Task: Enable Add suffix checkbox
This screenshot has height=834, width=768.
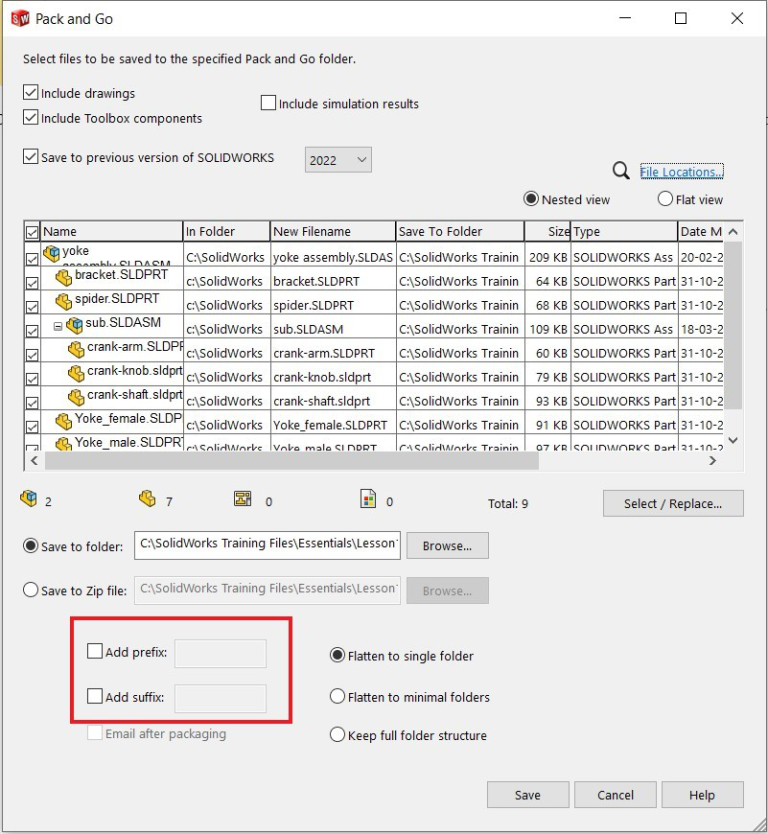Action: coord(95,696)
